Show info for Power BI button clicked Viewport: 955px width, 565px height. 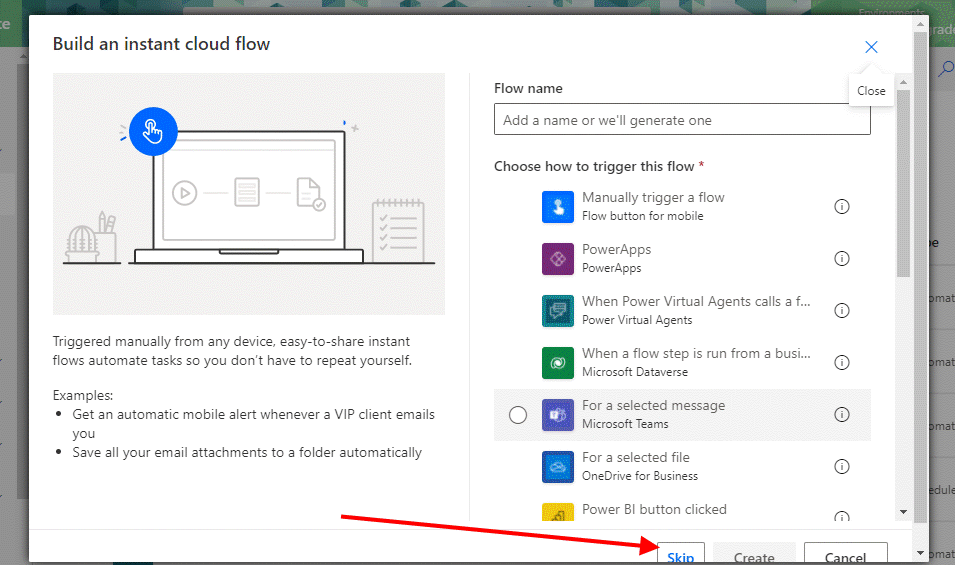pyautogui.click(x=841, y=516)
